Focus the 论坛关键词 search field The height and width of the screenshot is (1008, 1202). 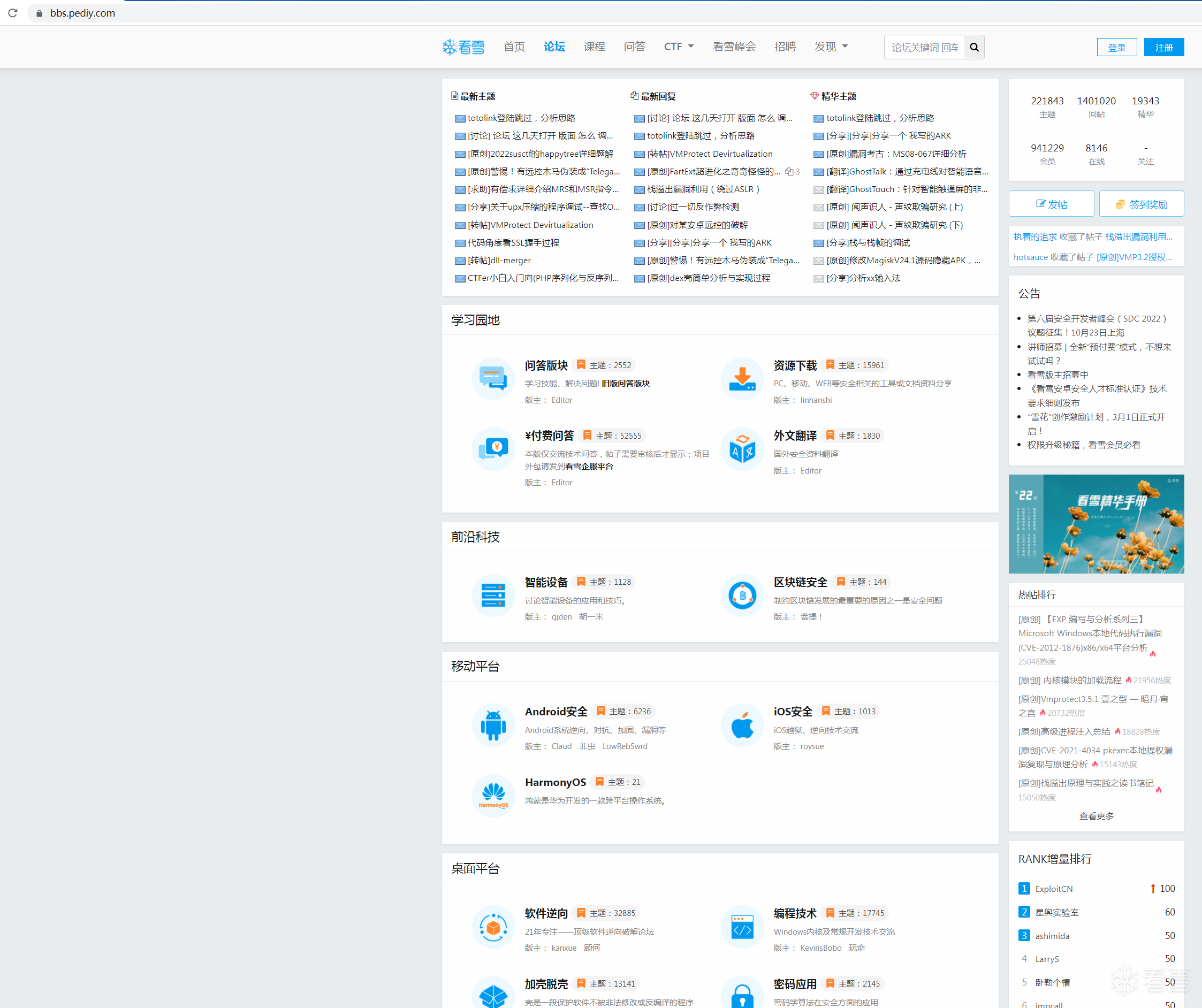pyautogui.click(x=924, y=48)
